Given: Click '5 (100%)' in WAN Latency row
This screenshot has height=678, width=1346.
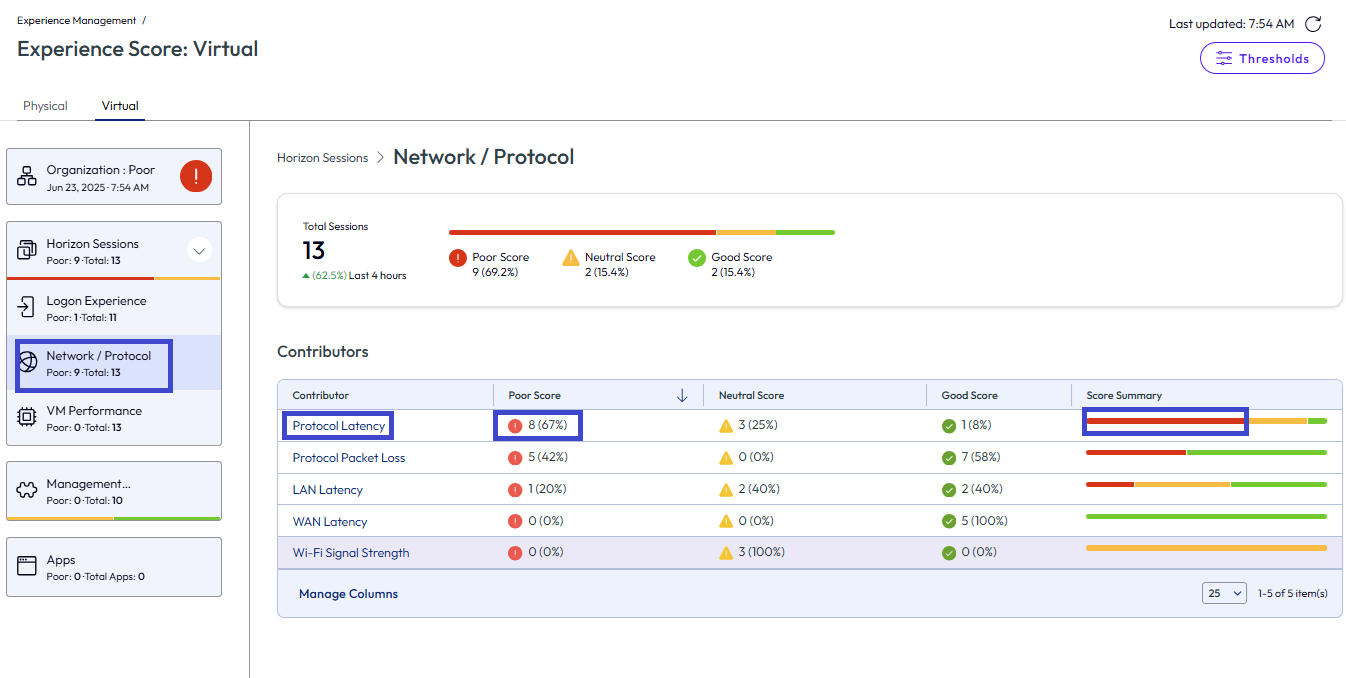Looking at the screenshot, I should click(x=985, y=521).
